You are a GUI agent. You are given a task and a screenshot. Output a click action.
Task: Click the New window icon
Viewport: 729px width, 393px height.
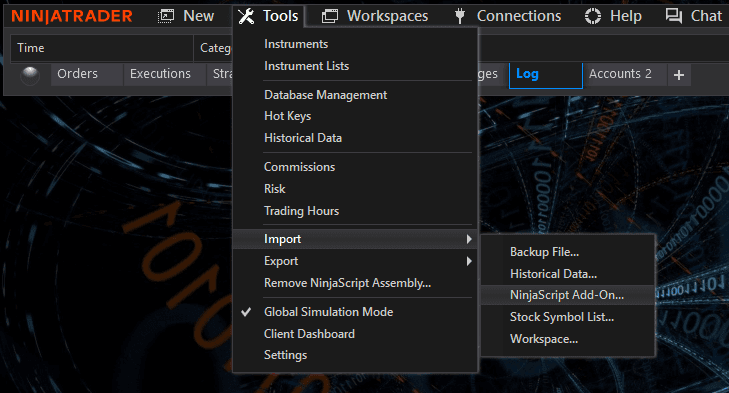(x=166, y=16)
